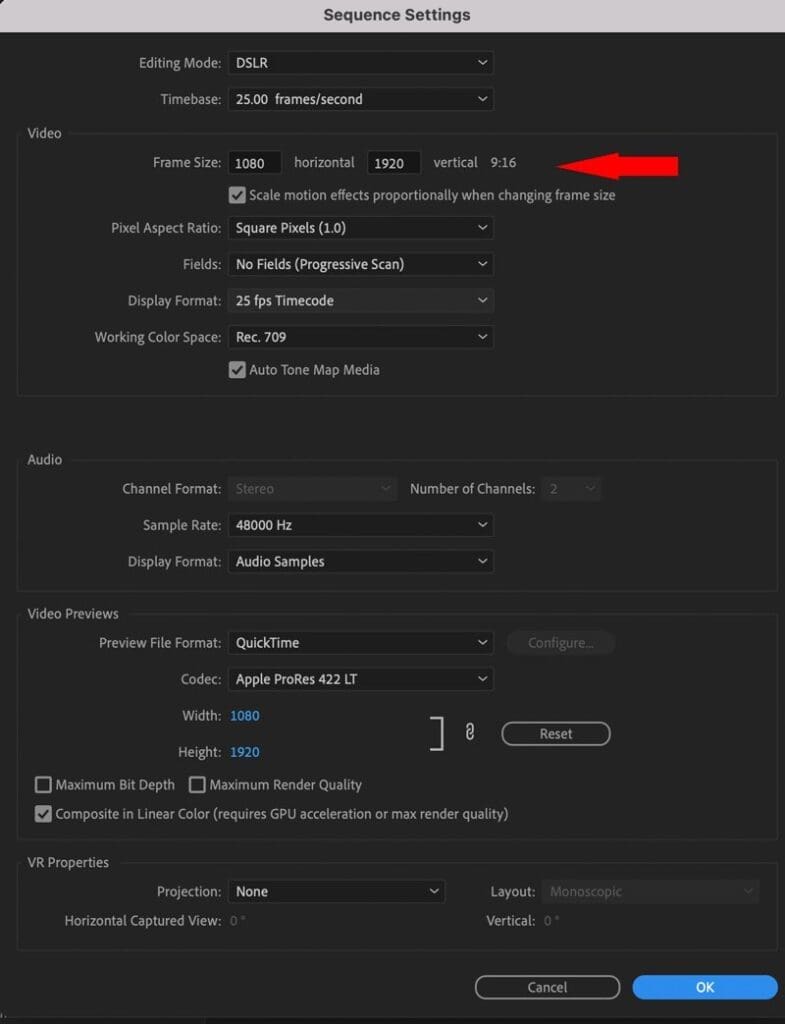Image resolution: width=785 pixels, height=1024 pixels.
Task: Click the Configure button
Action: coord(560,643)
